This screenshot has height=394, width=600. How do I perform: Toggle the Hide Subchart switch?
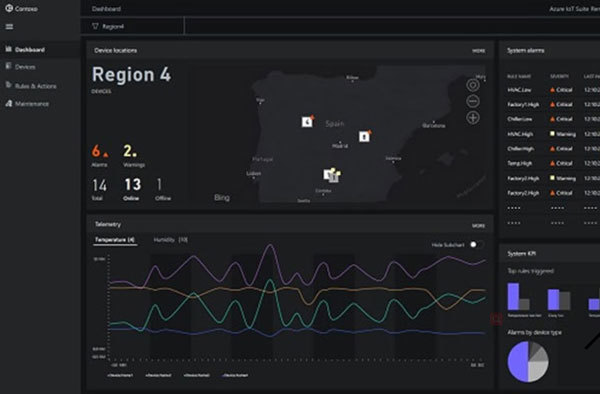[476, 244]
